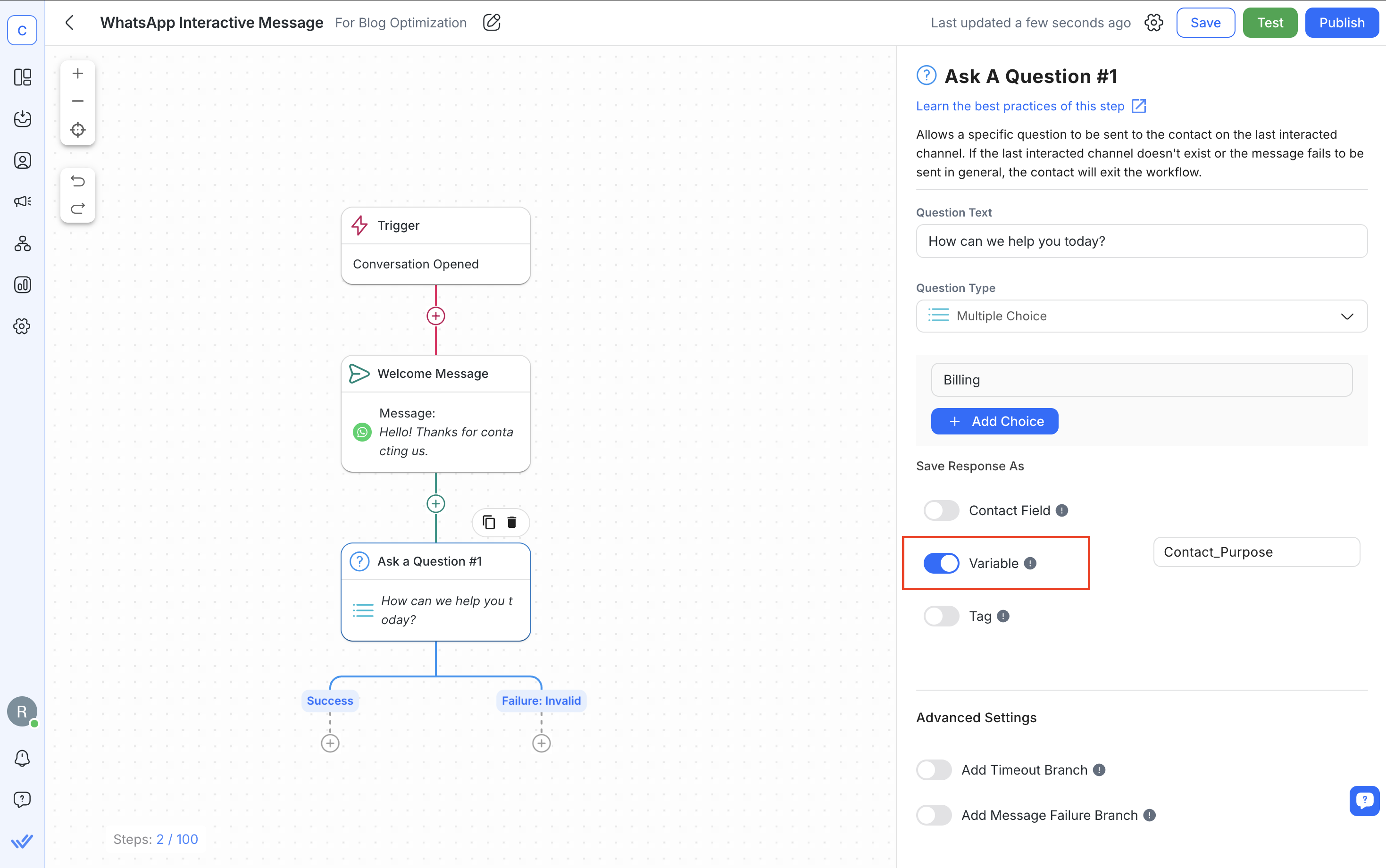This screenshot has width=1386, height=868.
Task: Enable the Tag toggle
Action: click(941, 616)
